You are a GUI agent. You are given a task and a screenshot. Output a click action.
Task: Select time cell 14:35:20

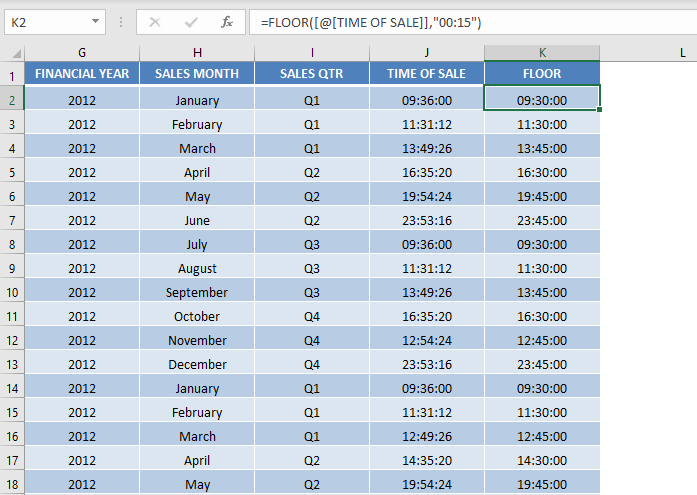click(x=427, y=458)
